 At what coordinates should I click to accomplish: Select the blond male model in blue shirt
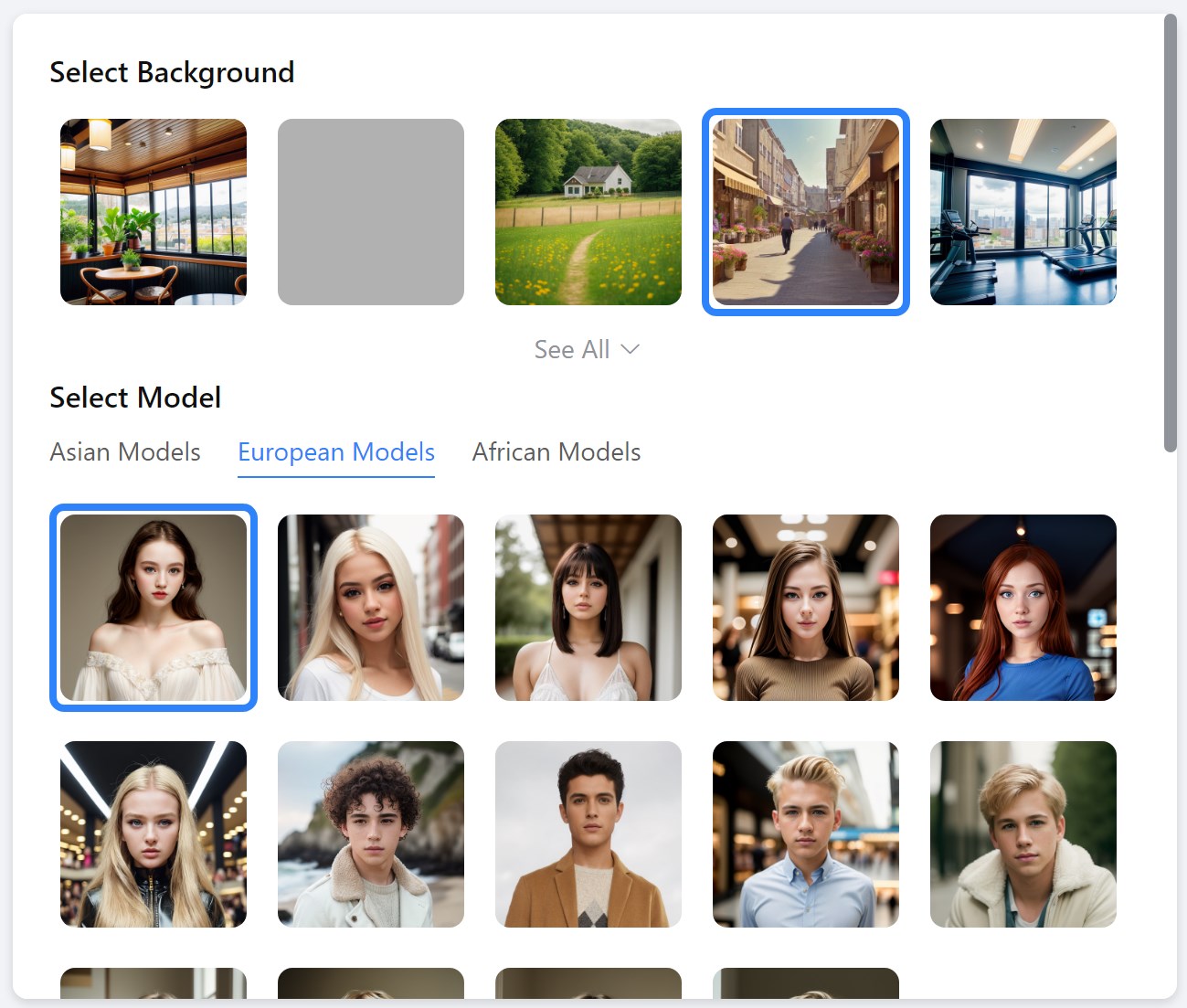coord(806,834)
